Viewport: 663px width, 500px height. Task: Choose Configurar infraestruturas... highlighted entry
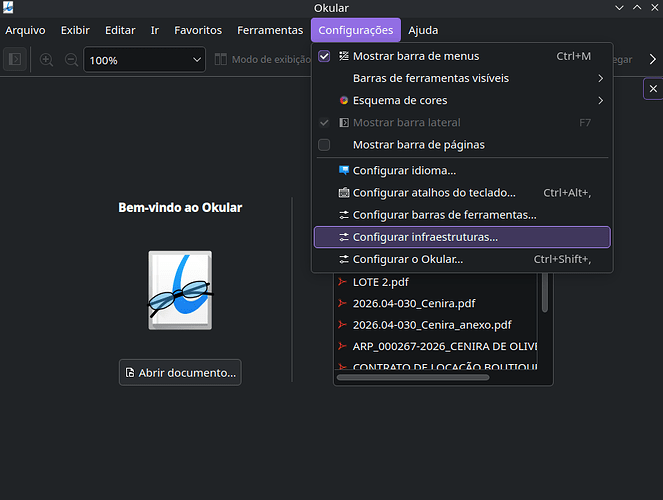click(462, 237)
